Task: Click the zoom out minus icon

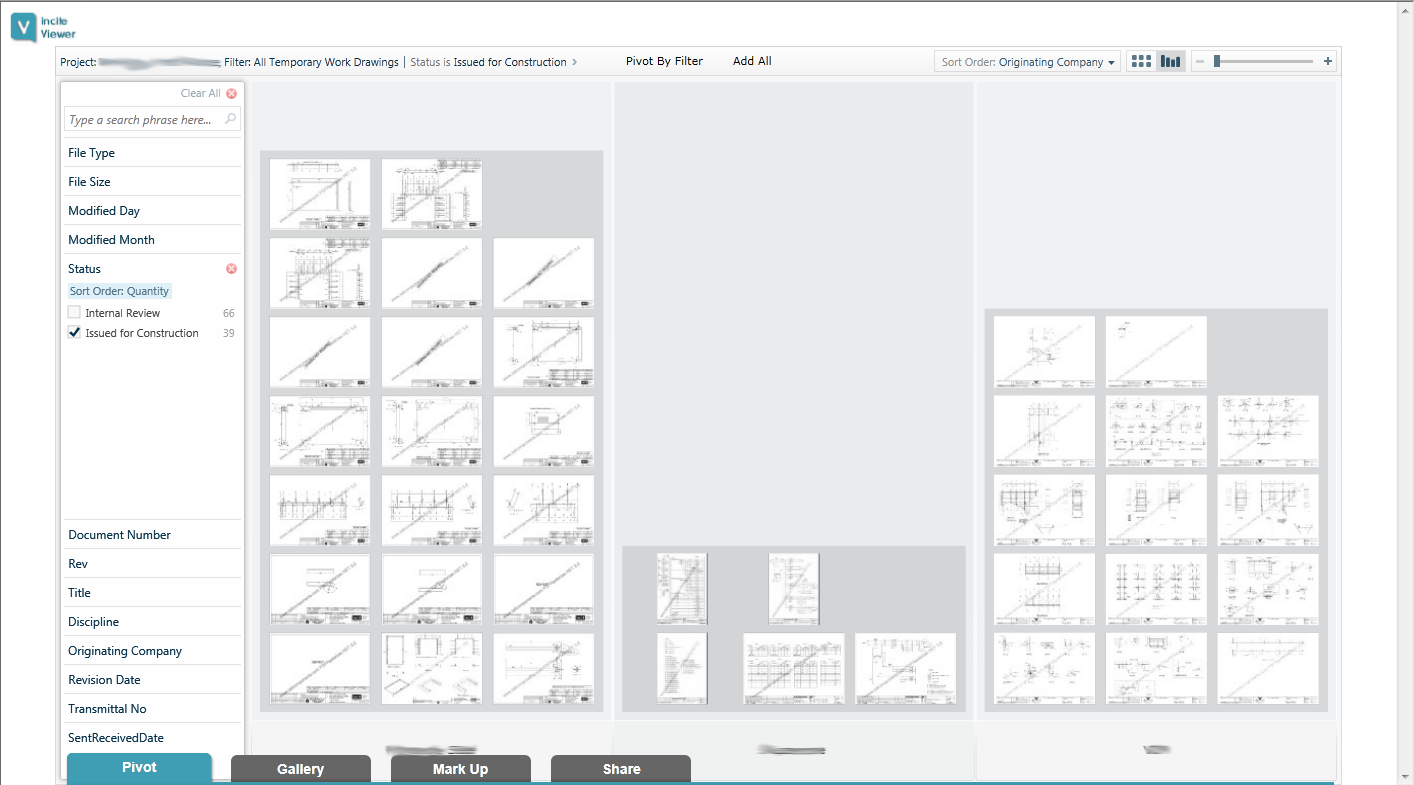Action: tap(1200, 62)
